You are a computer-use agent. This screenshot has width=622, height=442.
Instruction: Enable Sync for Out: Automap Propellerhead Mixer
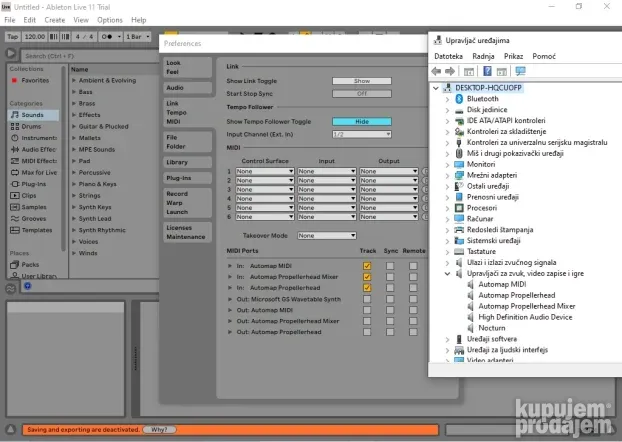(390, 321)
